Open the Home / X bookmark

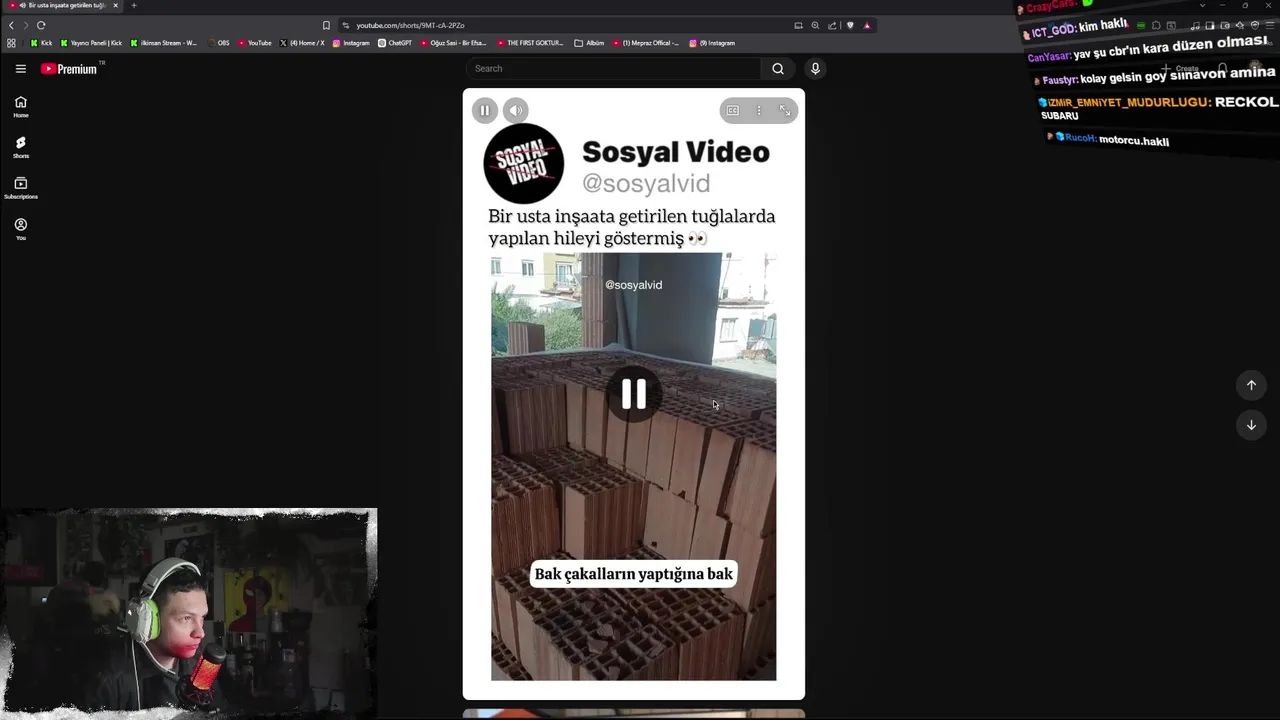tap(302, 43)
